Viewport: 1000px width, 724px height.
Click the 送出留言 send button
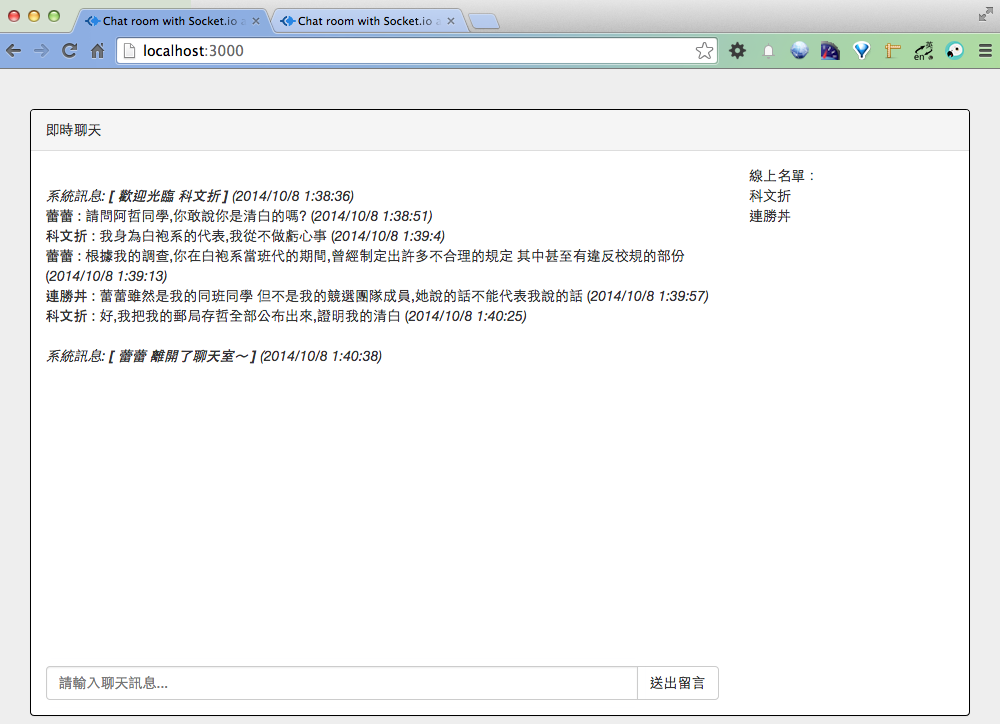pyautogui.click(x=677, y=683)
